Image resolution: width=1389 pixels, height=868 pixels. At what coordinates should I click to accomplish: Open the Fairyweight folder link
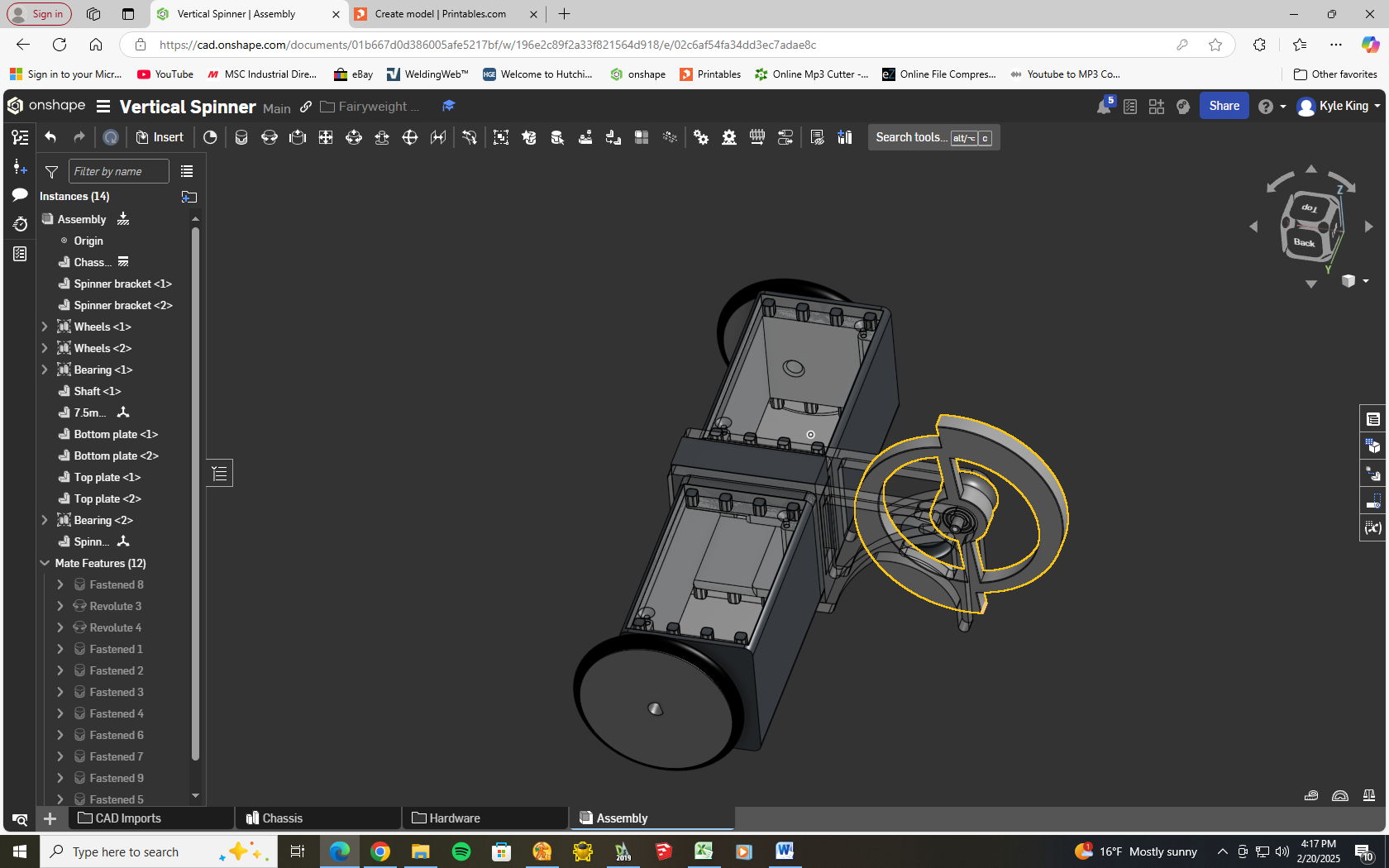(x=370, y=107)
